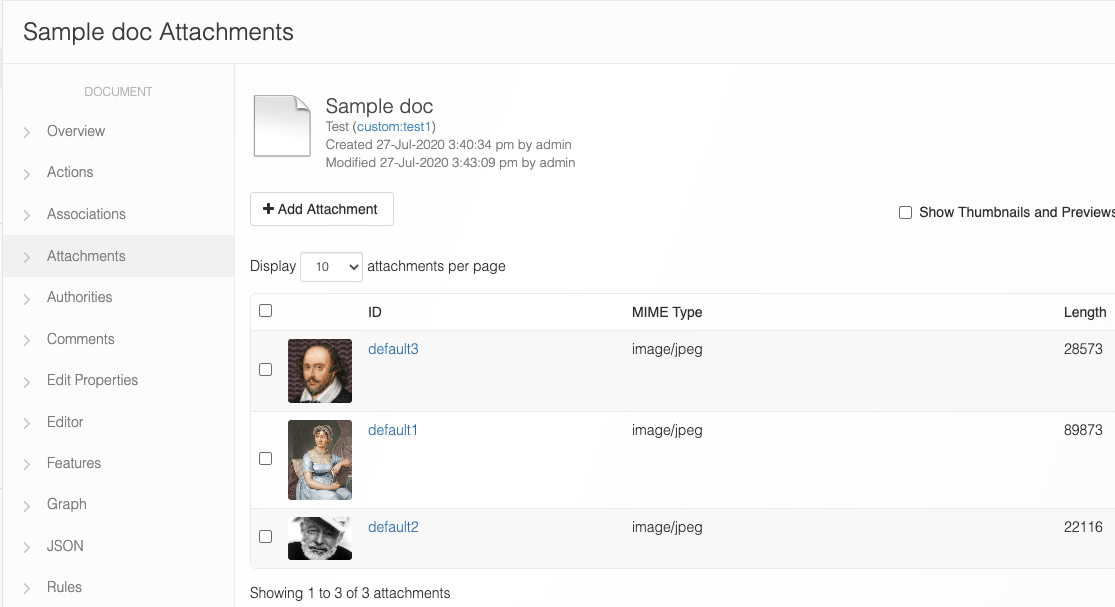1115x607 pixels.
Task: Click the chevron icon beside Overview
Action: [27, 132]
